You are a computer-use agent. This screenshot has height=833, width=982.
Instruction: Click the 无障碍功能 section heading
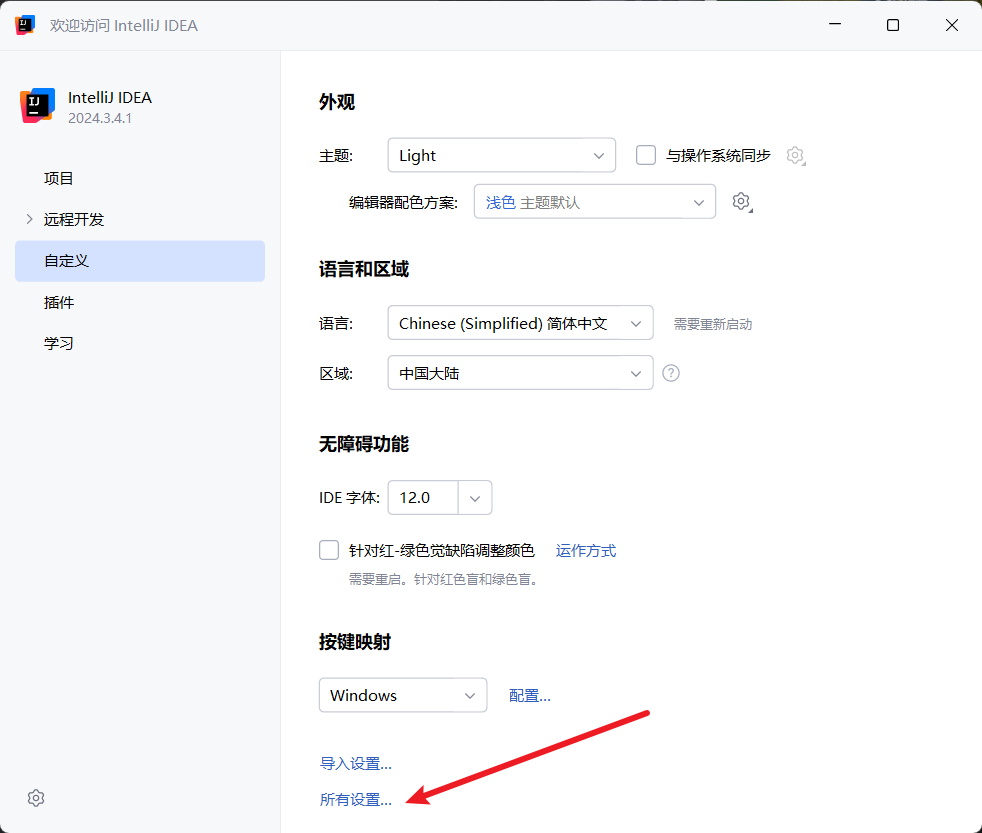pos(364,444)
